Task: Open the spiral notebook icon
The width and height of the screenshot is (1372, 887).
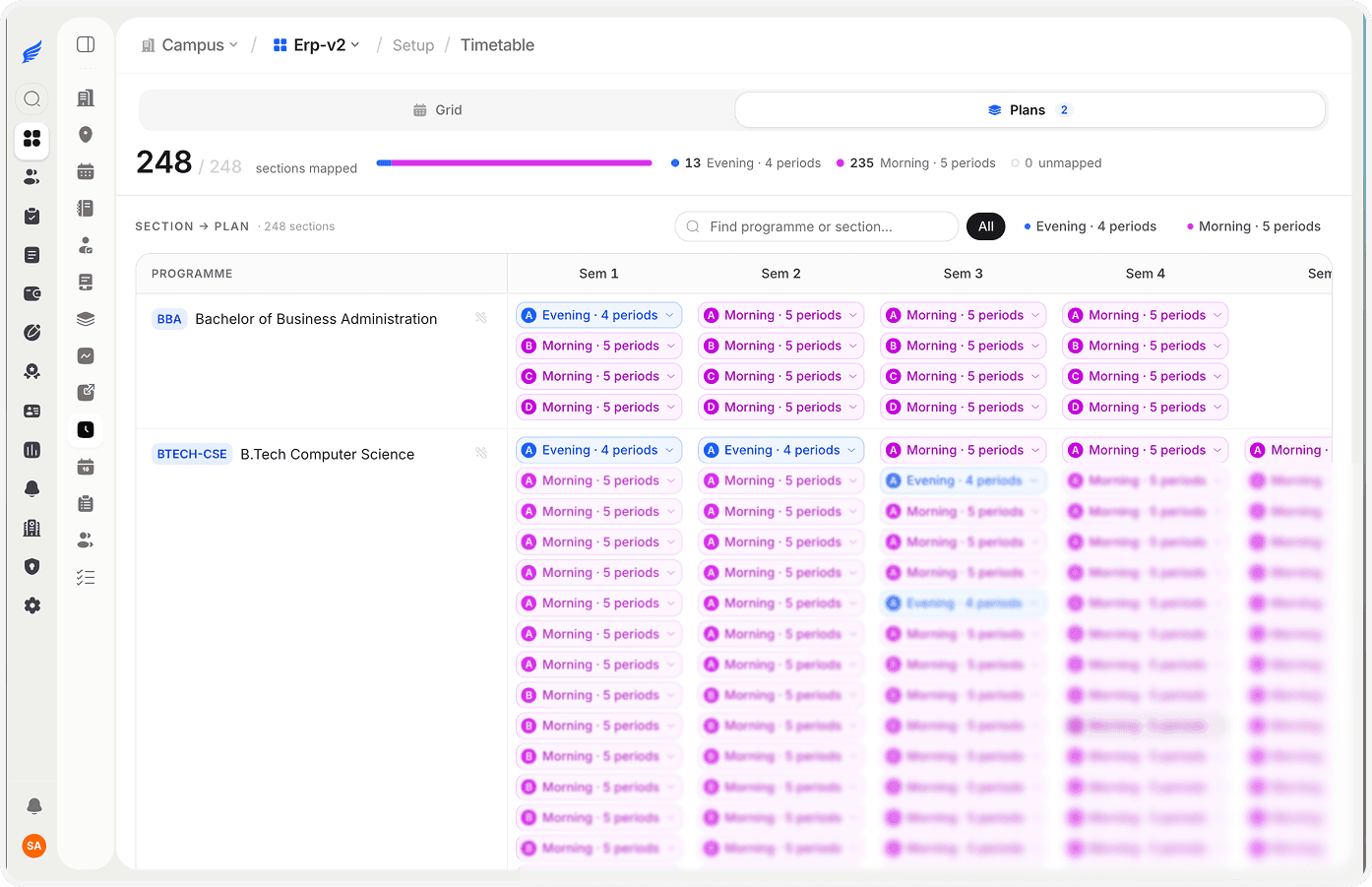Action: coord(86,208)
